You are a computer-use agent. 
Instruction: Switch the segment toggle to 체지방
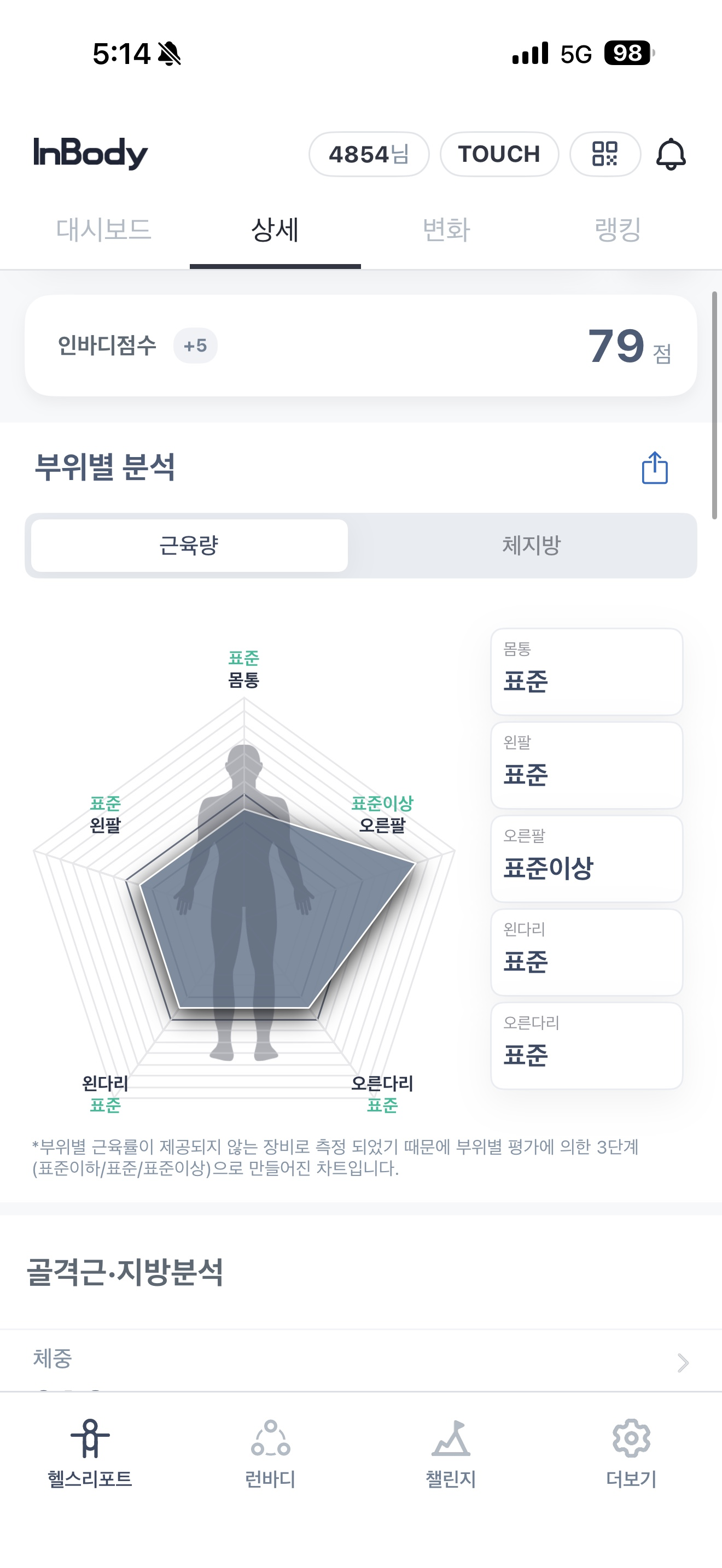pyautogui.click(x=531, y=546)
